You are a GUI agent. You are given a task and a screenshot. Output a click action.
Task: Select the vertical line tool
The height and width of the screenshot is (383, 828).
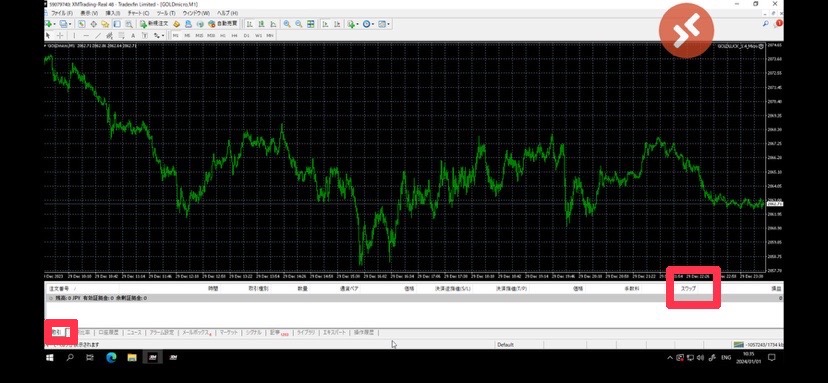(74, 35)
